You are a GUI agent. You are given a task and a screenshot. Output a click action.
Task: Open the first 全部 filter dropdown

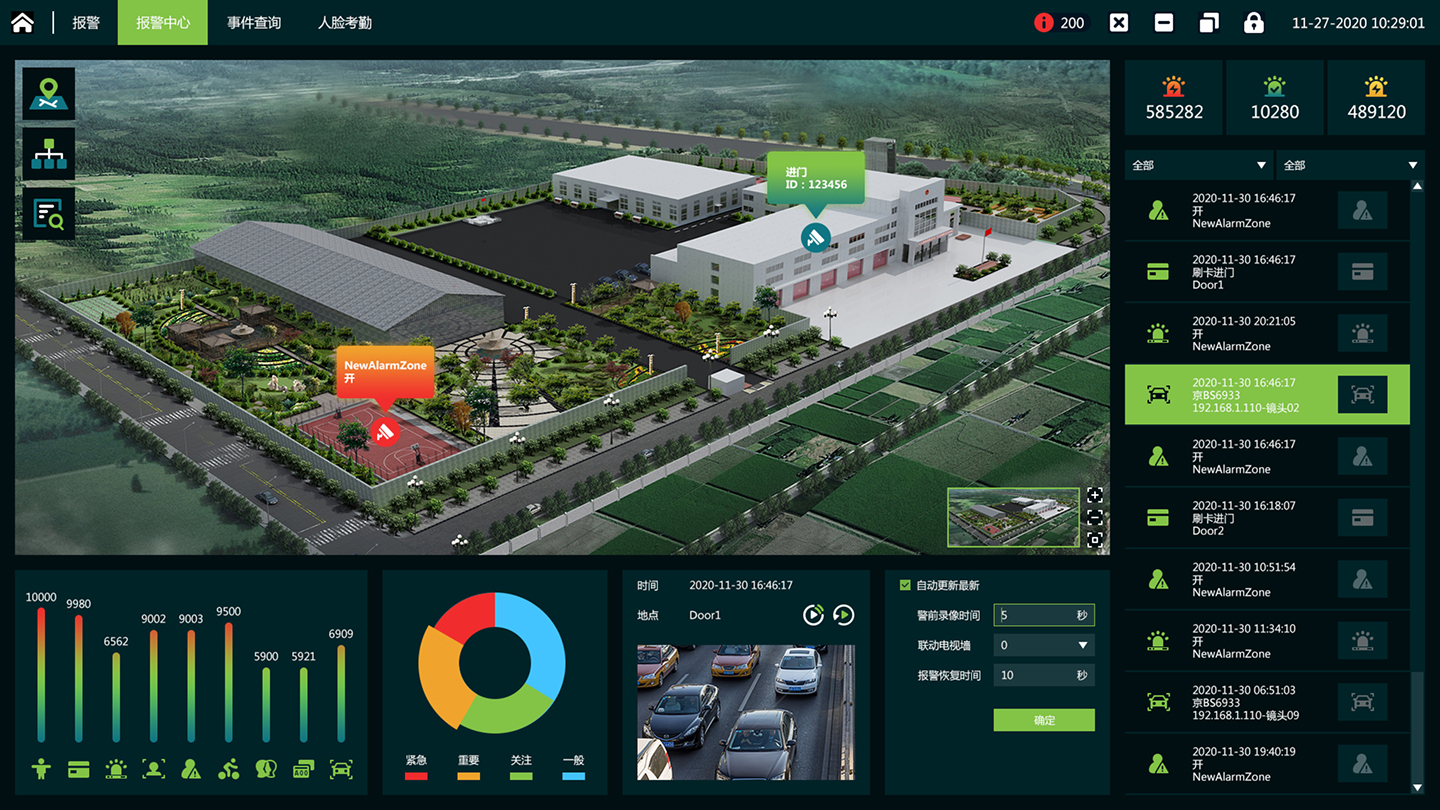1199,165
